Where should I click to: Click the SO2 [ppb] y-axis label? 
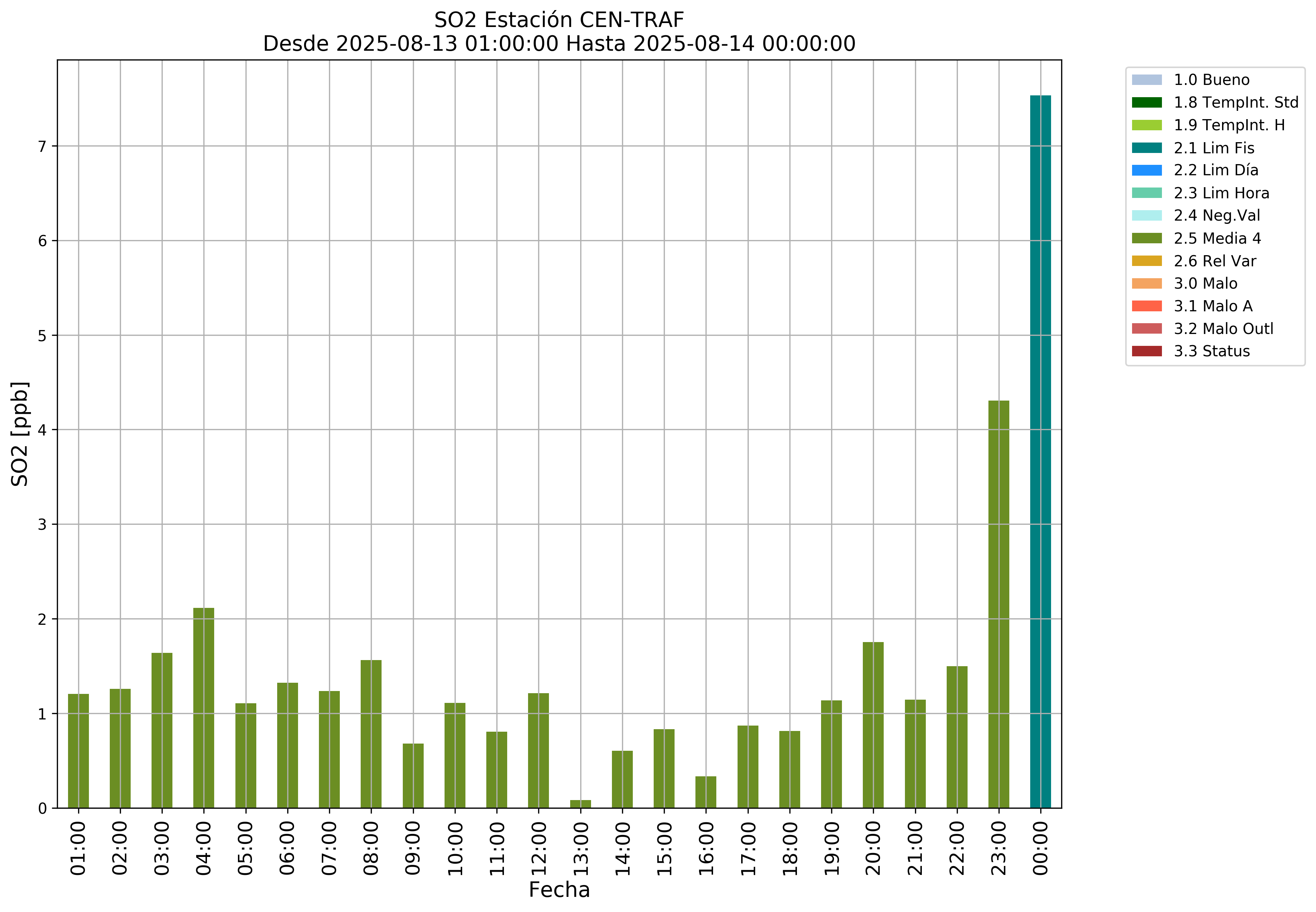click(x=20, y=434)
